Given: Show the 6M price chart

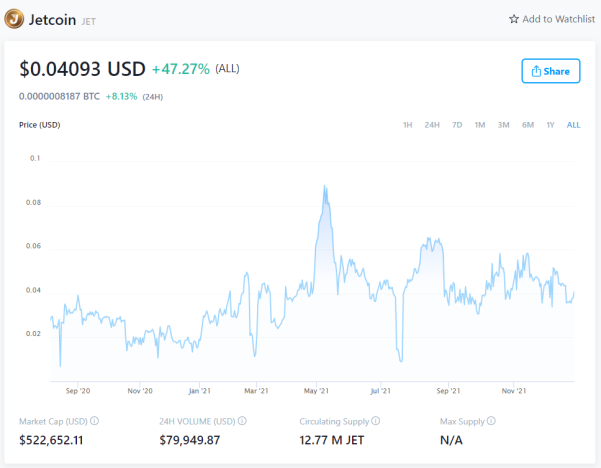Looking at the screenshot, I should [528, 125].
